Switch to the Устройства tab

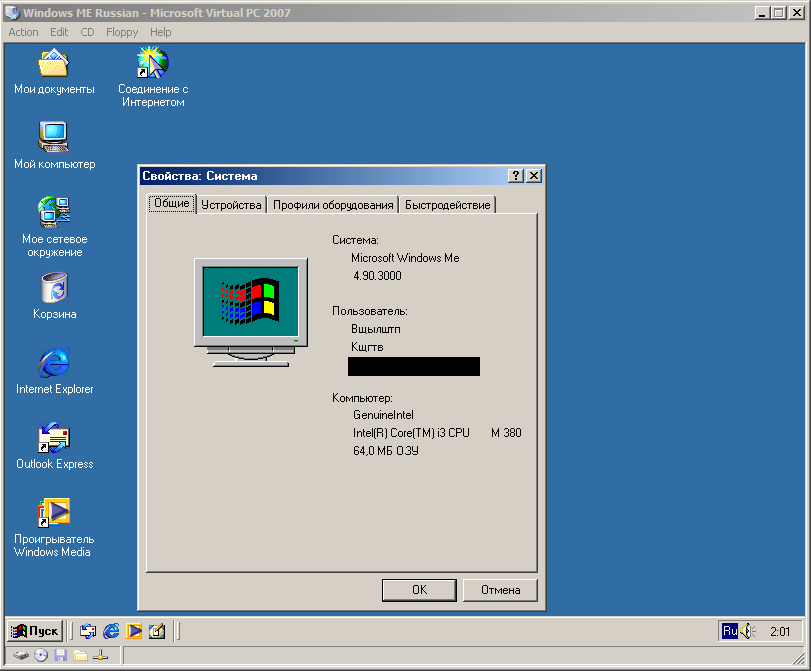pyautogui.click(x=231, y=205)
